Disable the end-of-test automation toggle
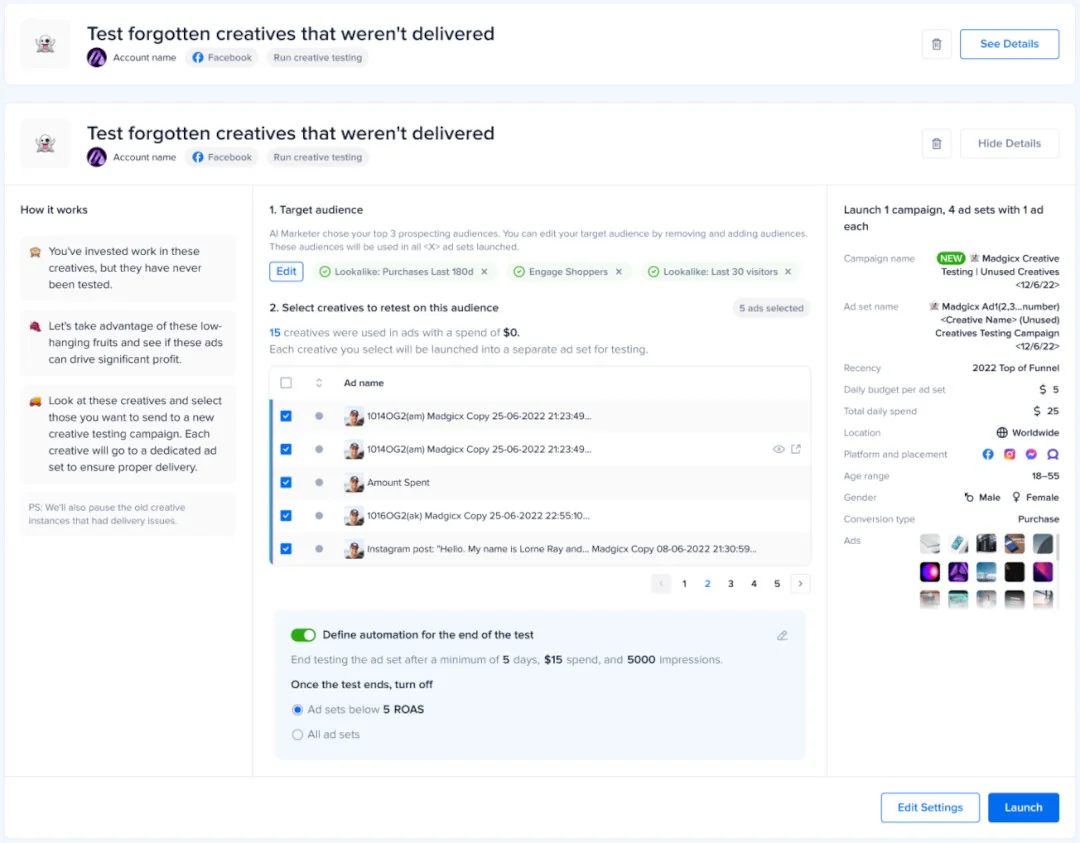 coord(303,635)
